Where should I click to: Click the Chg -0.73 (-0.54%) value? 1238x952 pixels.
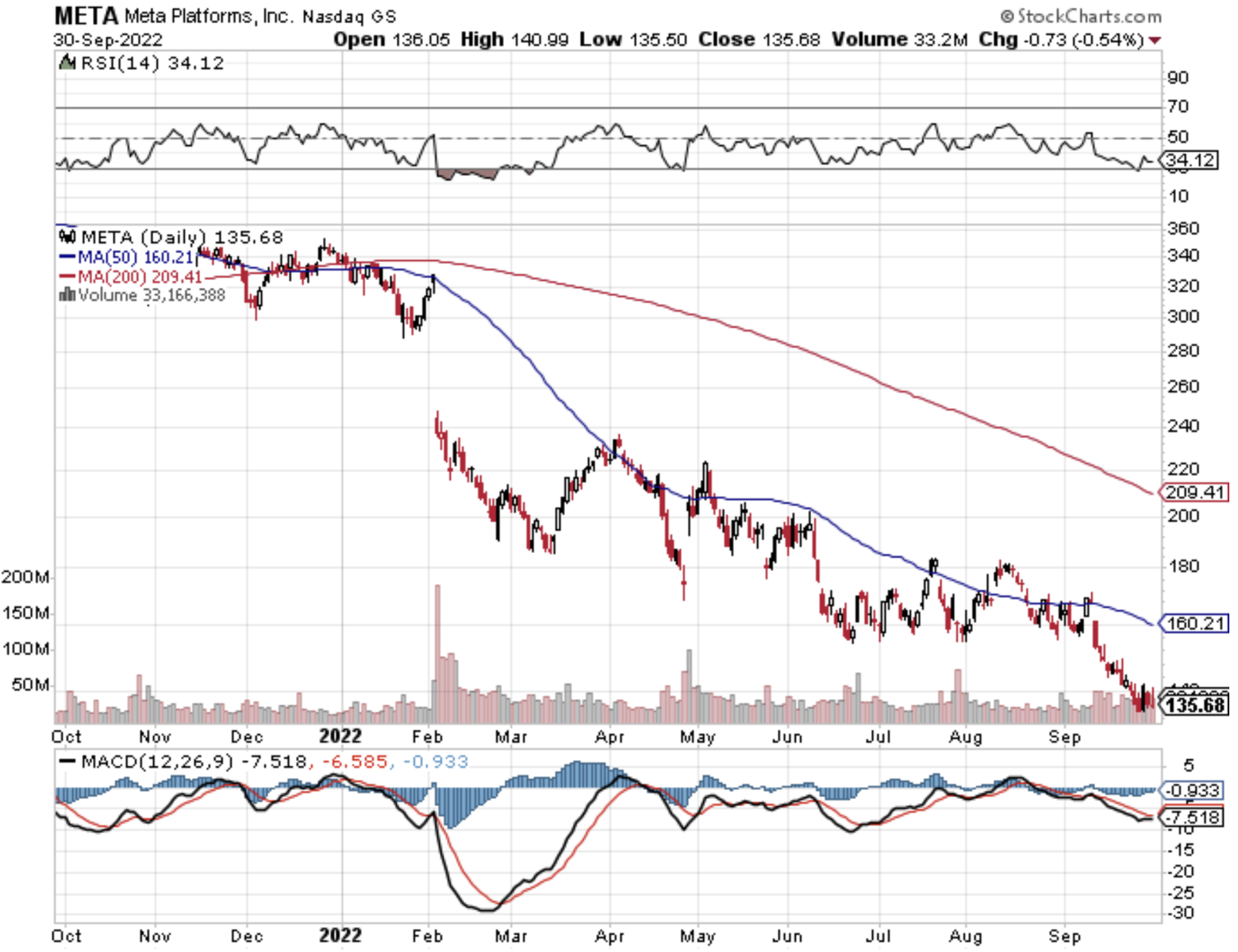tap(1061, 40)
